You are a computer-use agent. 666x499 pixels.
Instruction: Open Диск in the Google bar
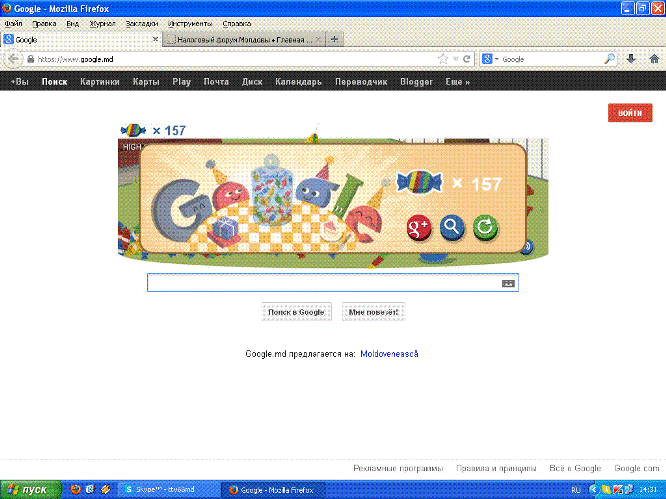[x=252, y=82]
